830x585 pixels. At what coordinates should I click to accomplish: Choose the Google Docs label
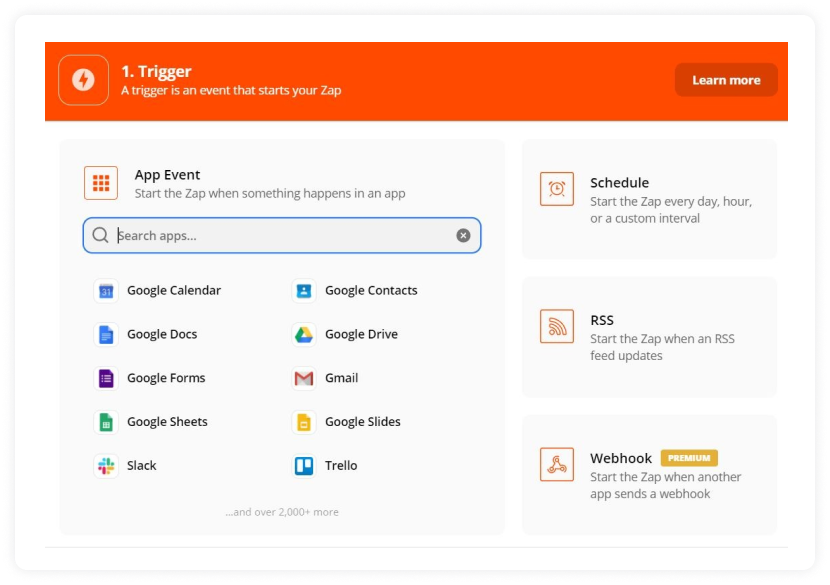tap(162, 334)
